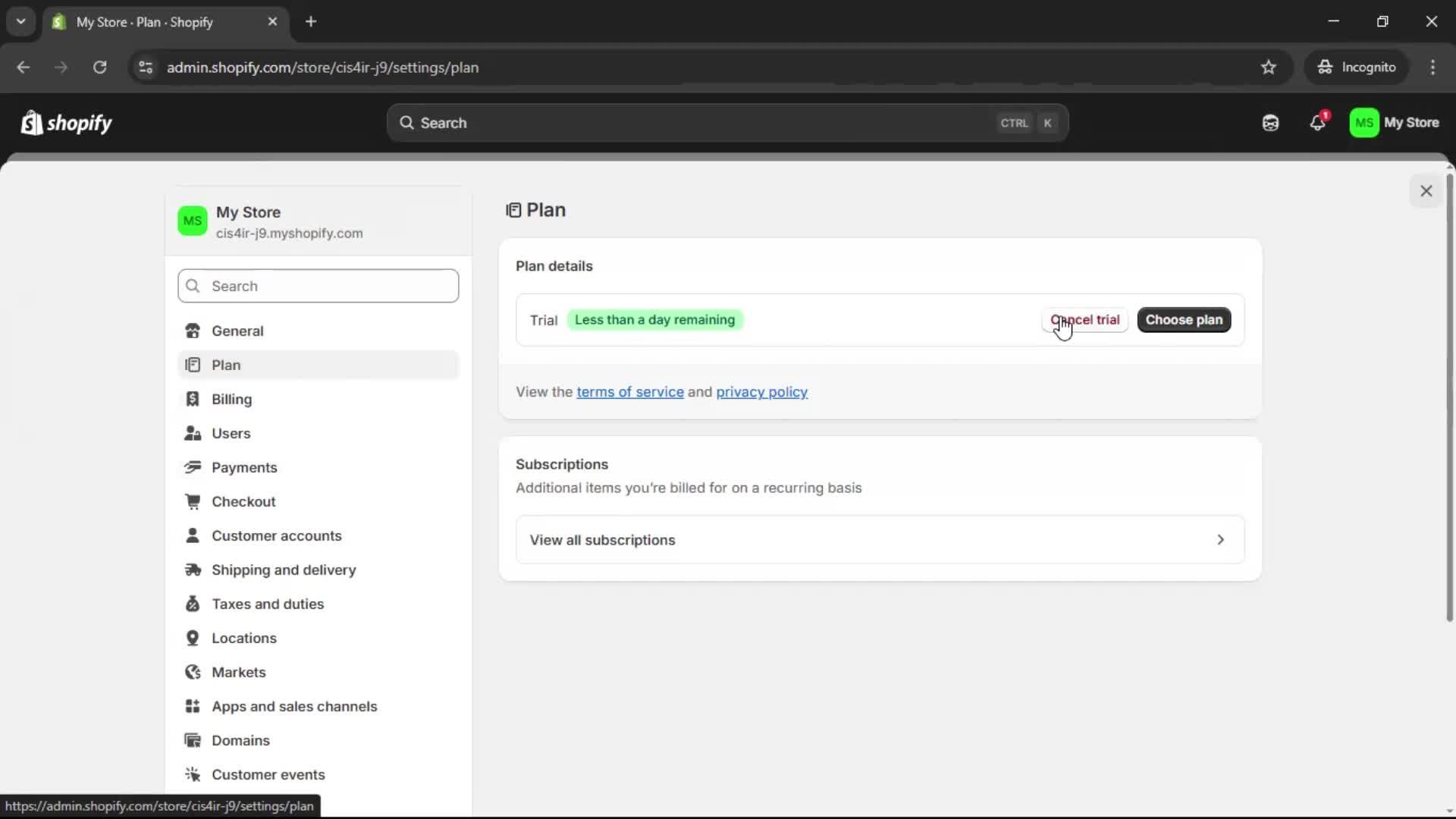Image resolution: width=1456 pixels, height=819 pixels.
Task: Open the General settings page
Action: click(318, 331)
